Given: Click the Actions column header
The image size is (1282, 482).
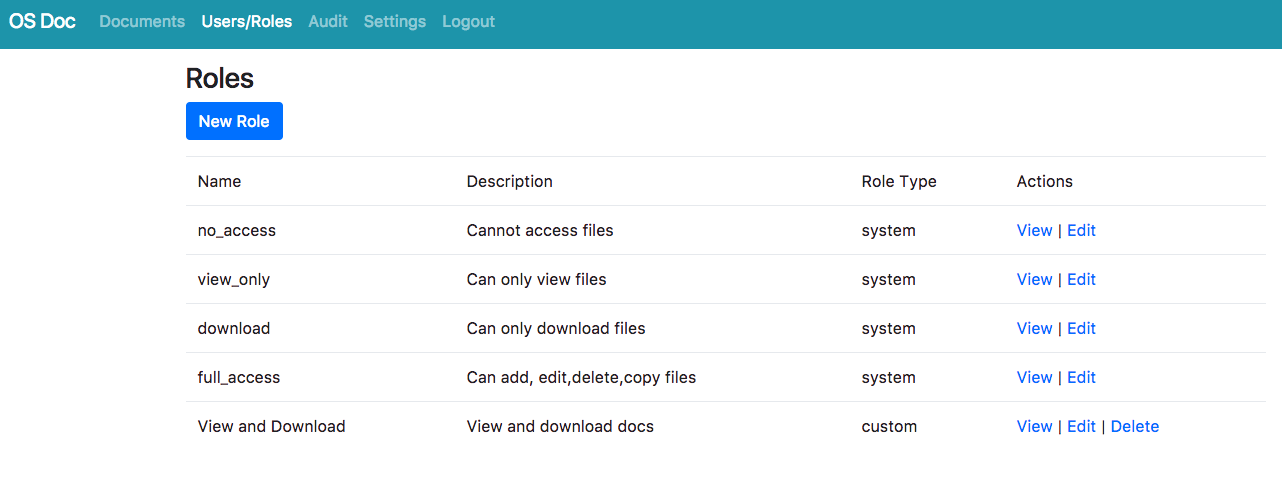Looking at the screenshot, I should coord(1045,181).
